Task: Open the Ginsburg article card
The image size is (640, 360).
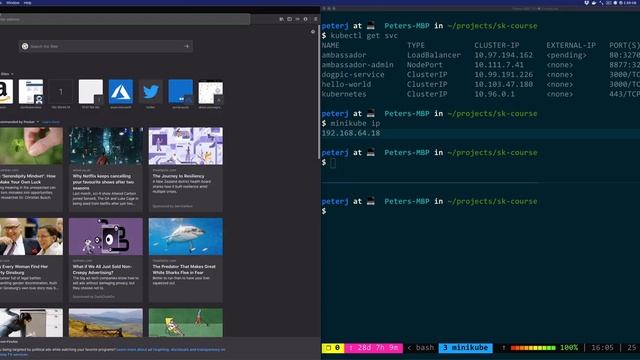Action: [31, 260]
